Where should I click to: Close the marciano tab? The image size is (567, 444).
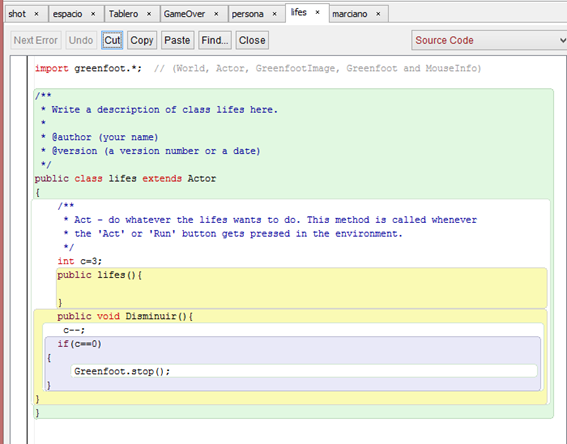coord(378,14)
